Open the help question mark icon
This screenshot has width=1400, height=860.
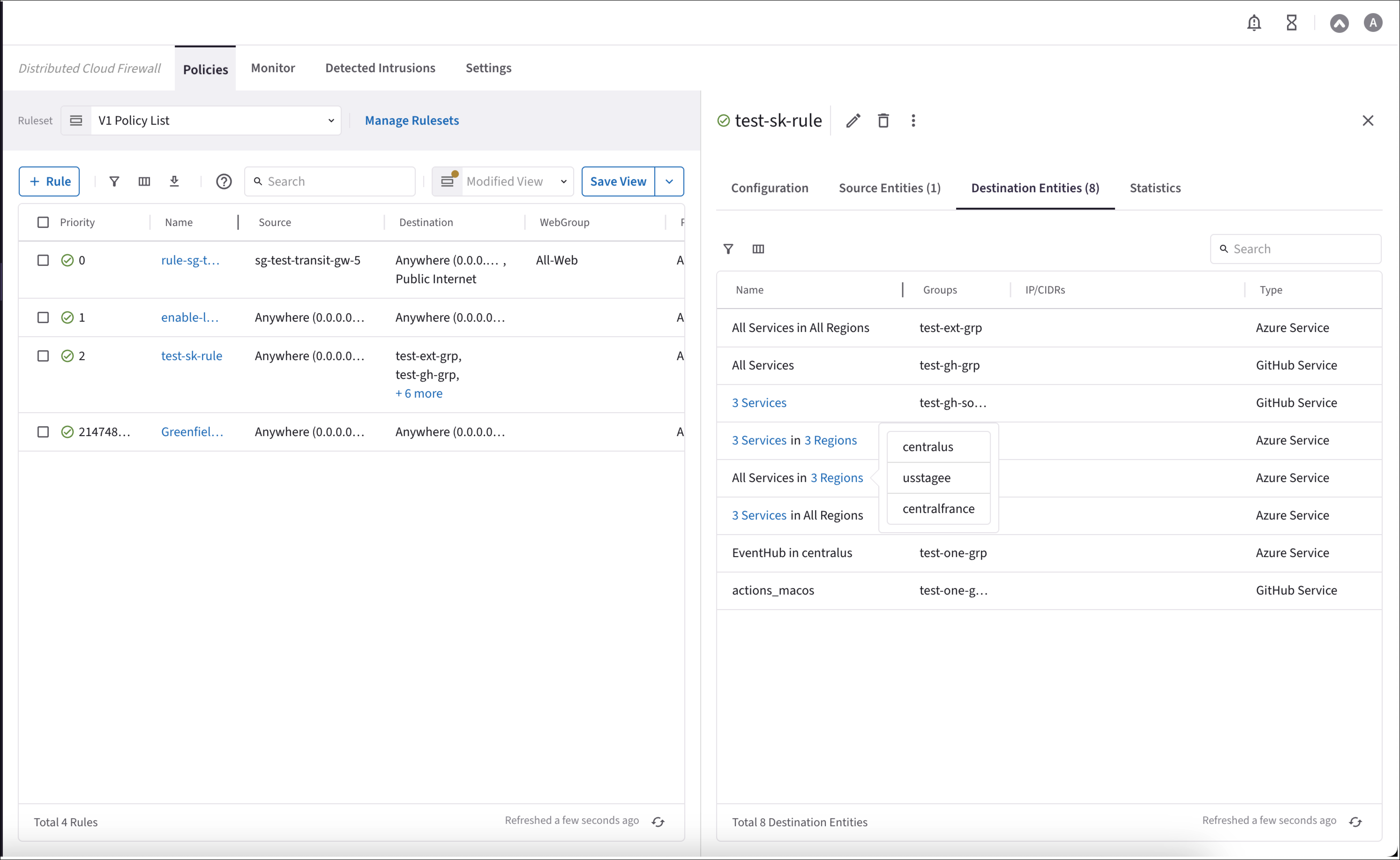[x=224, y=181]
